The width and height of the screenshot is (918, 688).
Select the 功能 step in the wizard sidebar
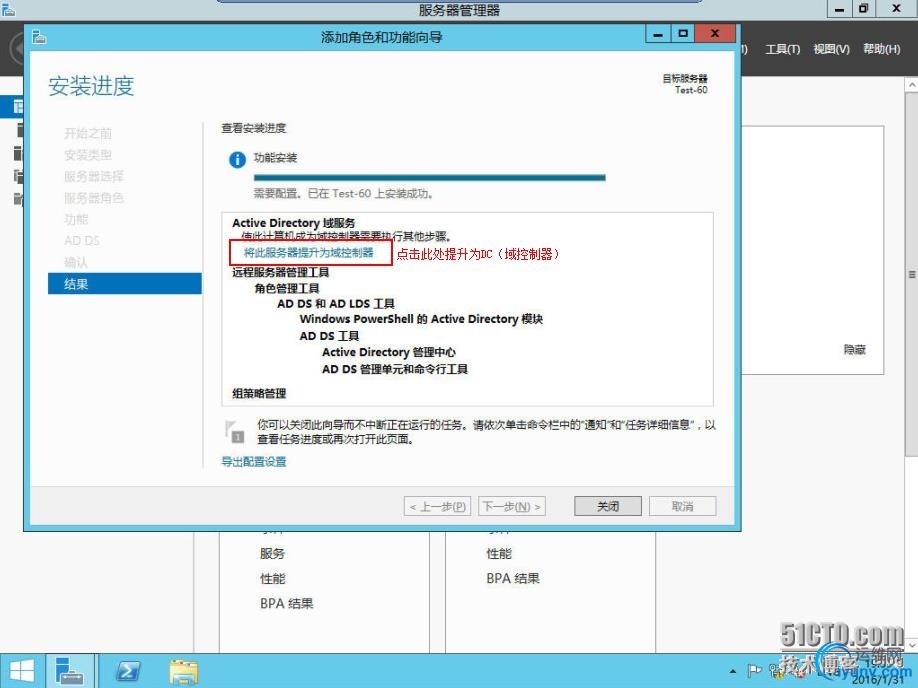click(76, 220)
